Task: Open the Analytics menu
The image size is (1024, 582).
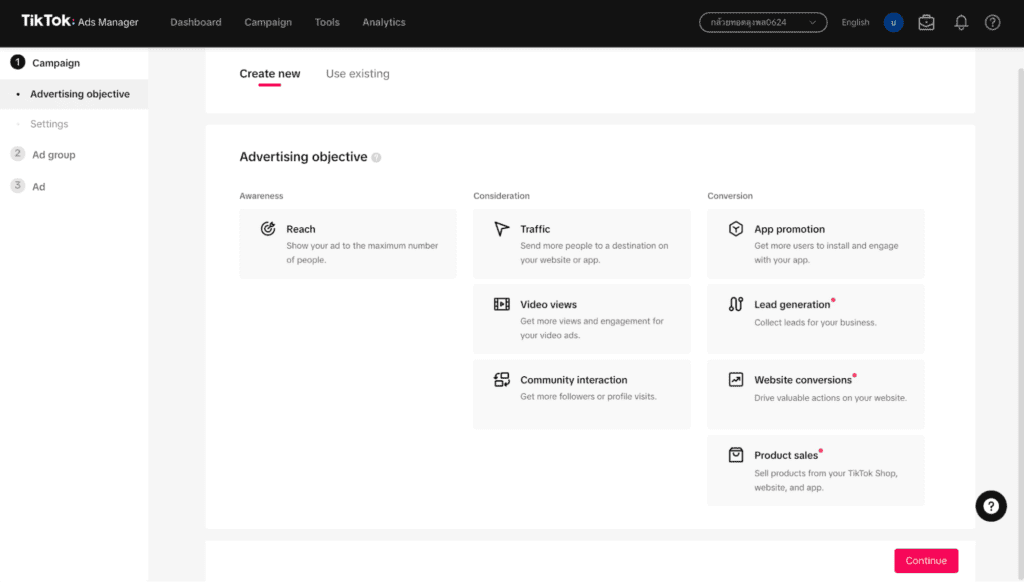Action: click(x=384, y=22)
